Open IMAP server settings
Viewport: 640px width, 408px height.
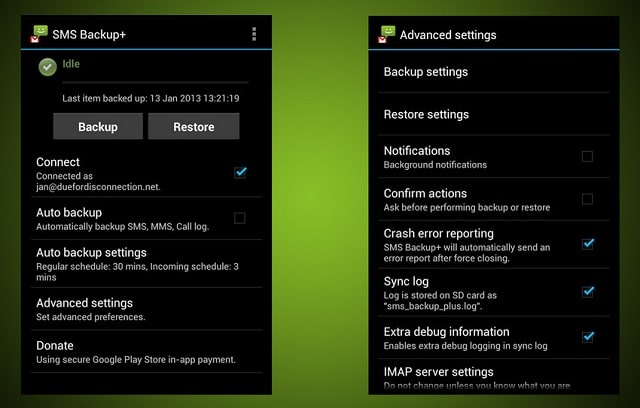pyautogui.click(x=494, y=377)
